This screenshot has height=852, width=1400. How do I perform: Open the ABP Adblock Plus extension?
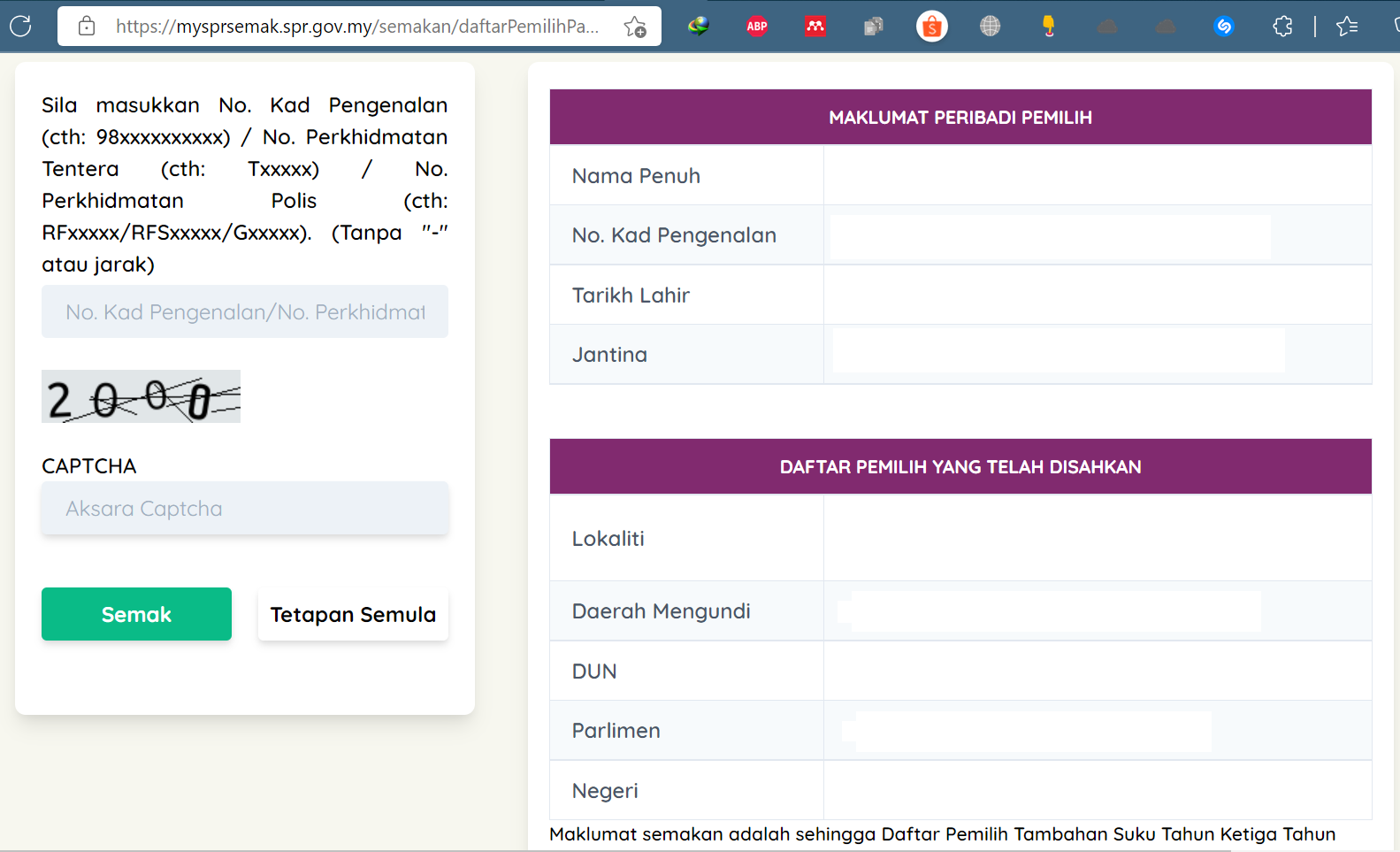pos(757,27)
